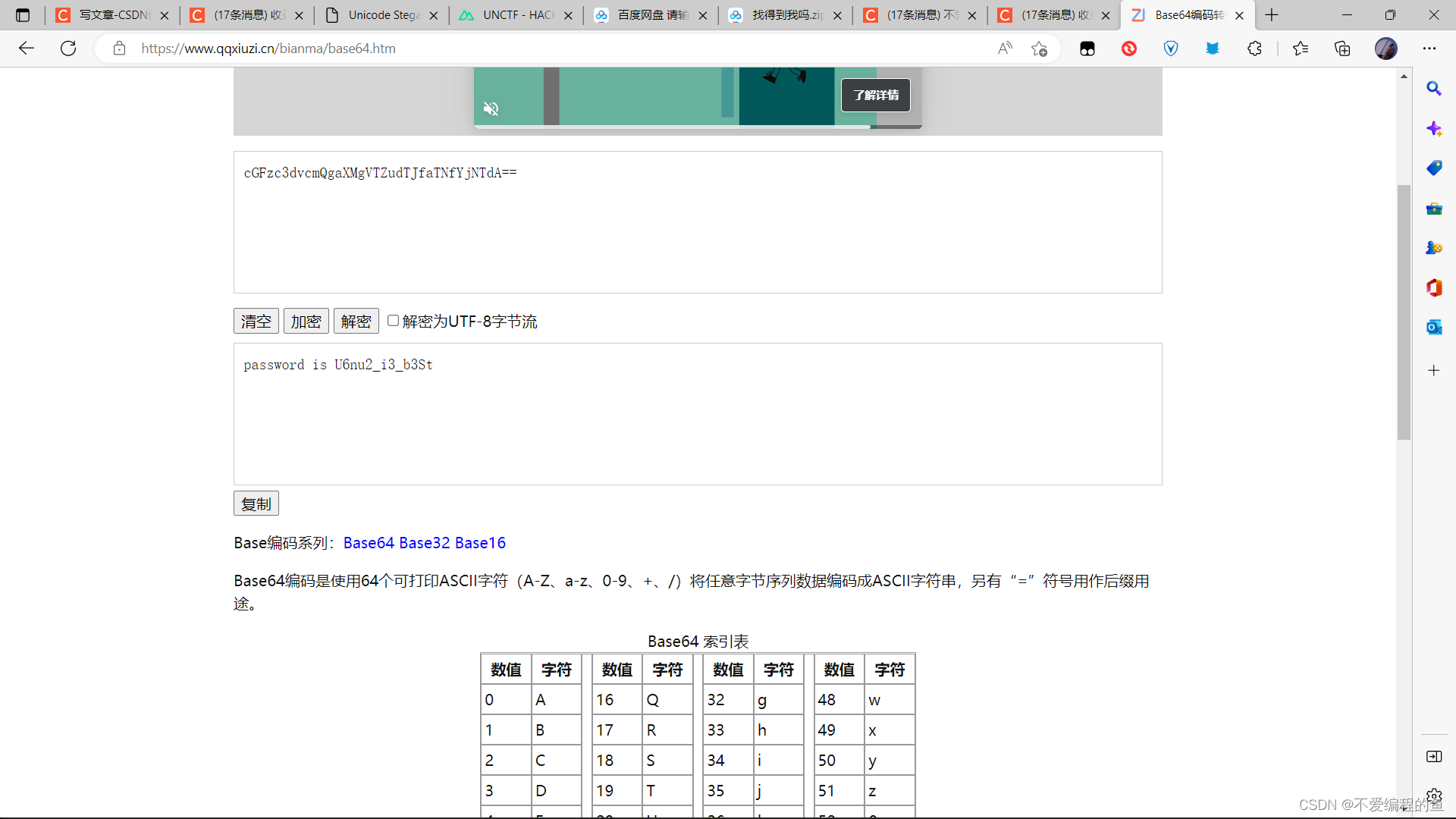
Task: Open the Microsoft Office sidebar
Action: point(1435,288)
